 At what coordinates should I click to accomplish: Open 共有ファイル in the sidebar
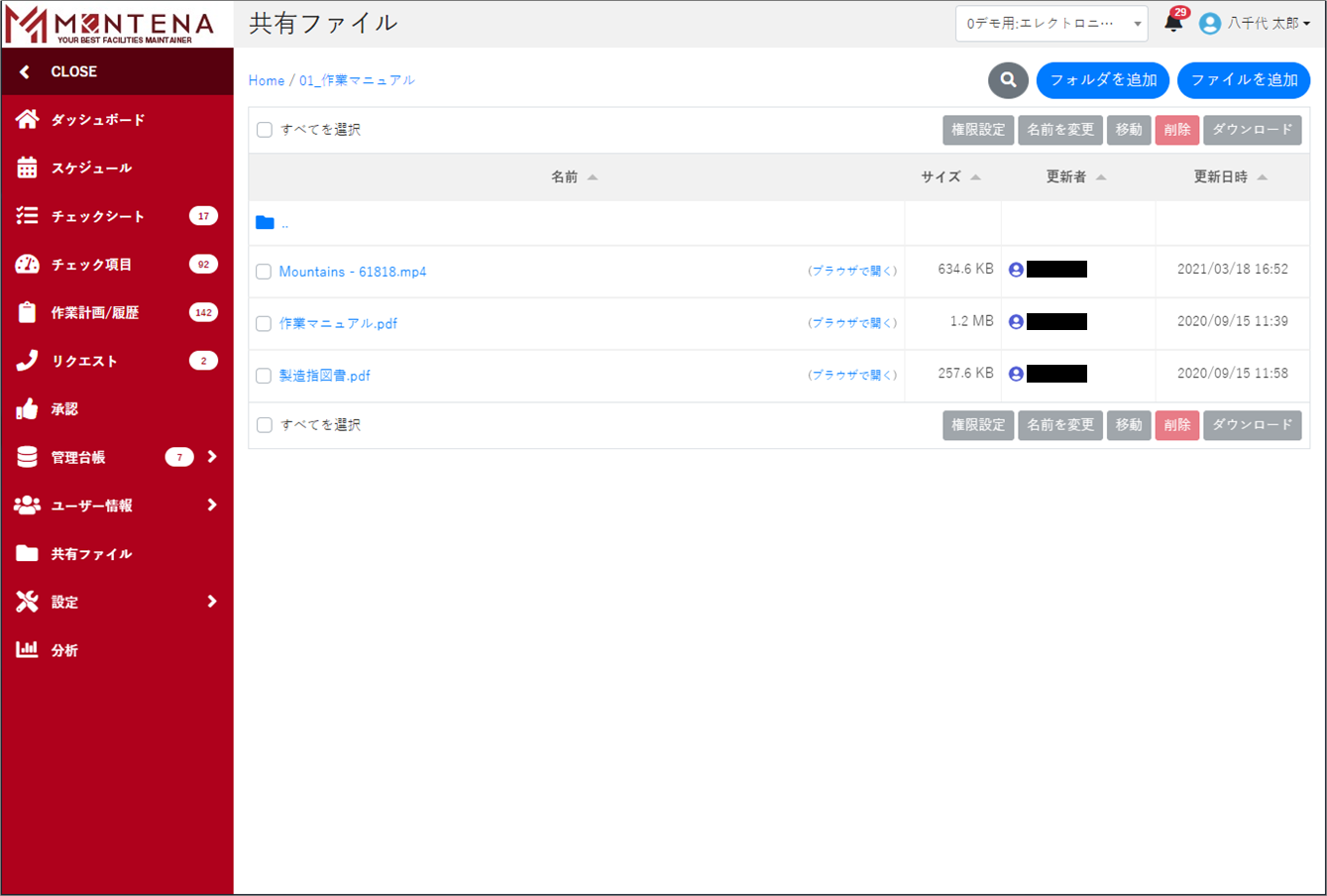click(x=91, y=554)
